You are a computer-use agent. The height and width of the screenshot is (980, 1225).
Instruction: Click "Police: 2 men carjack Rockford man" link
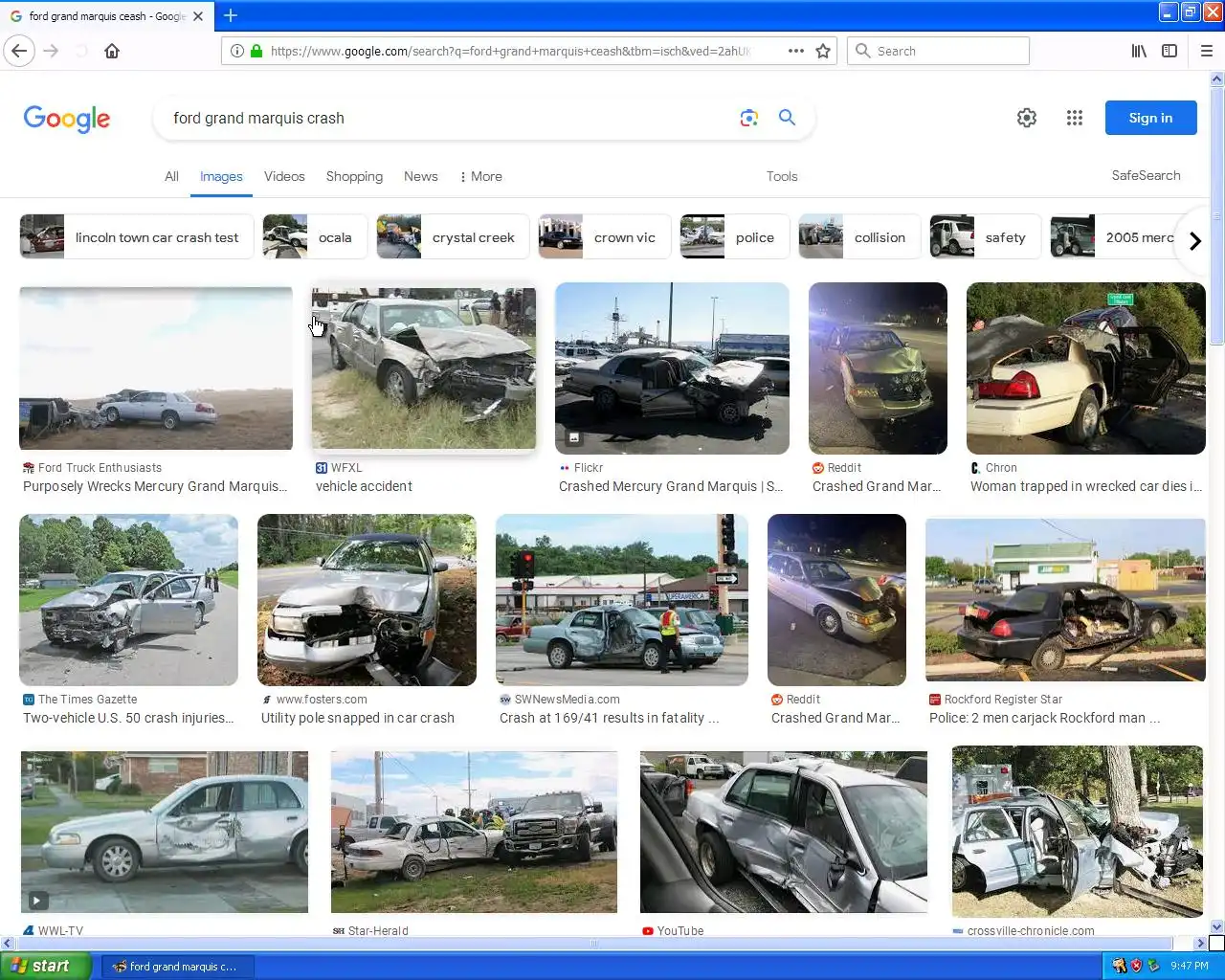pyautogui.click(x=1044, y=718)
